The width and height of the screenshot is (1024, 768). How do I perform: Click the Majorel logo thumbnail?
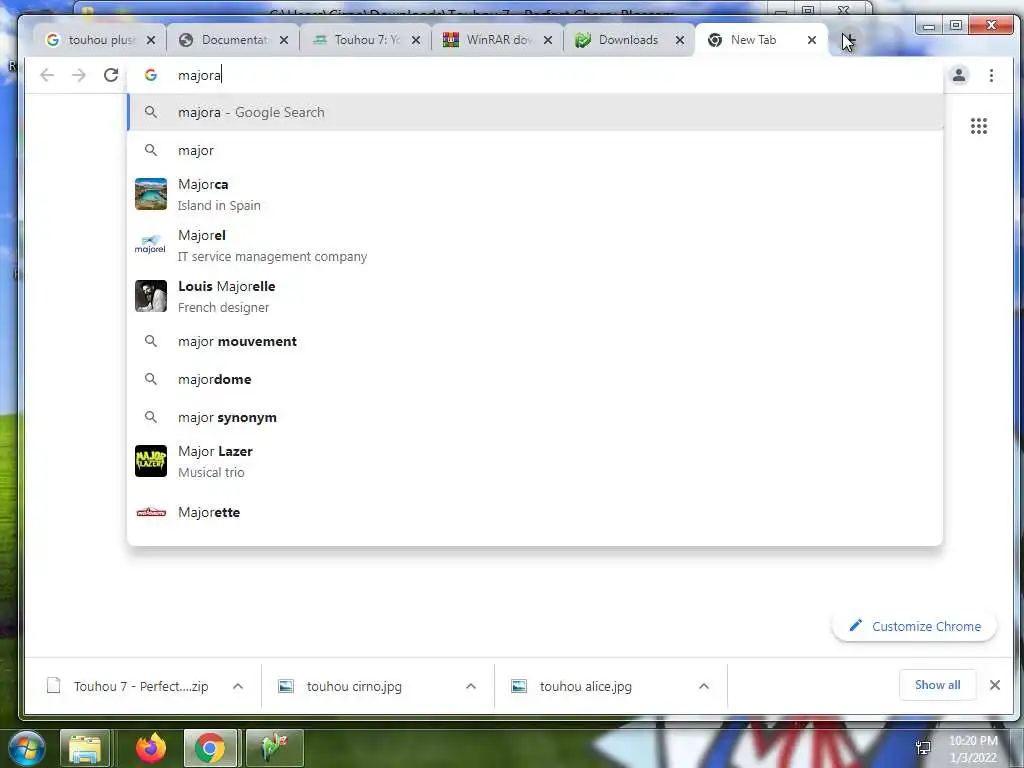pos(151,245)
